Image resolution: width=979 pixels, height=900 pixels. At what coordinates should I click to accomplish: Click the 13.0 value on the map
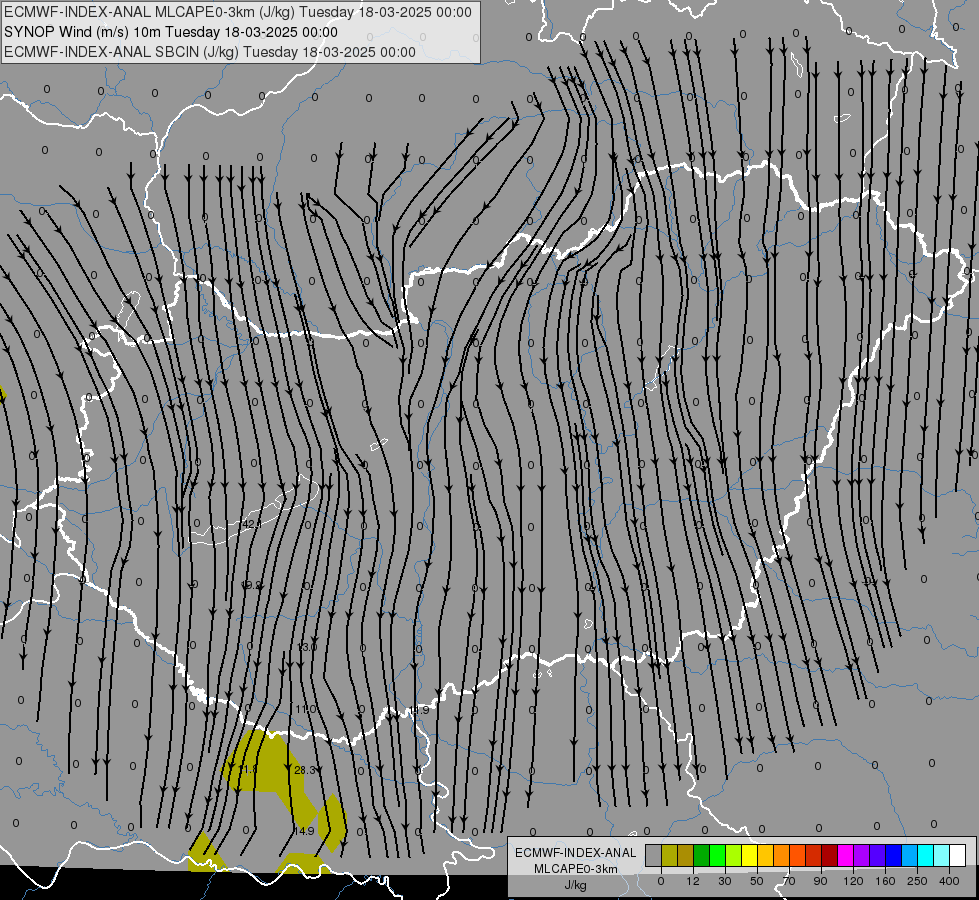pos(307,646)
